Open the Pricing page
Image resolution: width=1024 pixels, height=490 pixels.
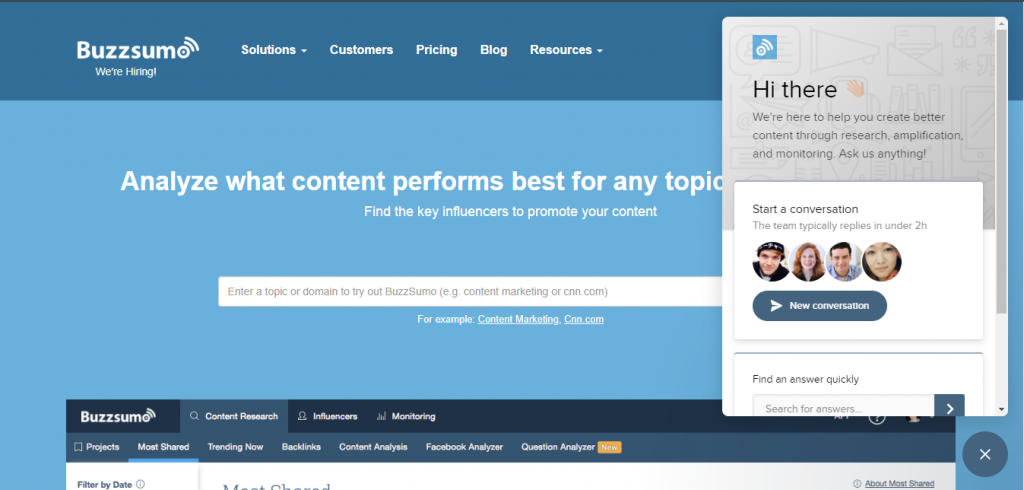point(436,50)
